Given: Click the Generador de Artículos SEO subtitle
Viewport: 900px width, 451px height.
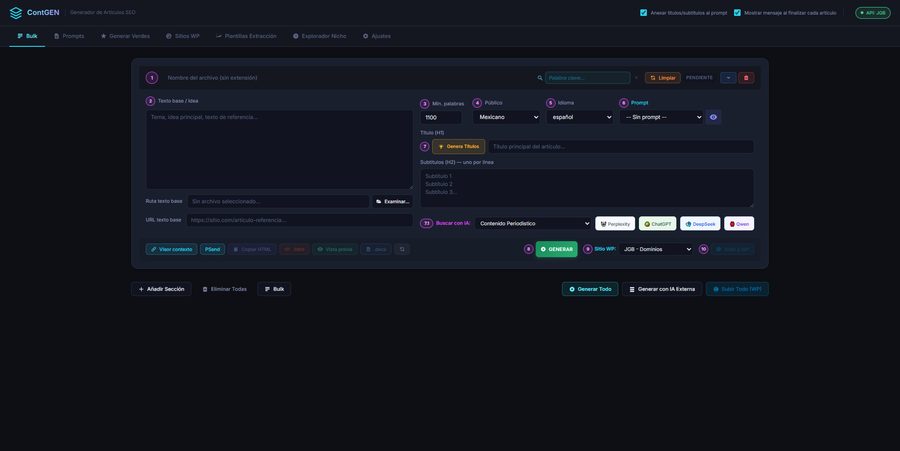Looking at the screenshot, I should coord(103,12).
